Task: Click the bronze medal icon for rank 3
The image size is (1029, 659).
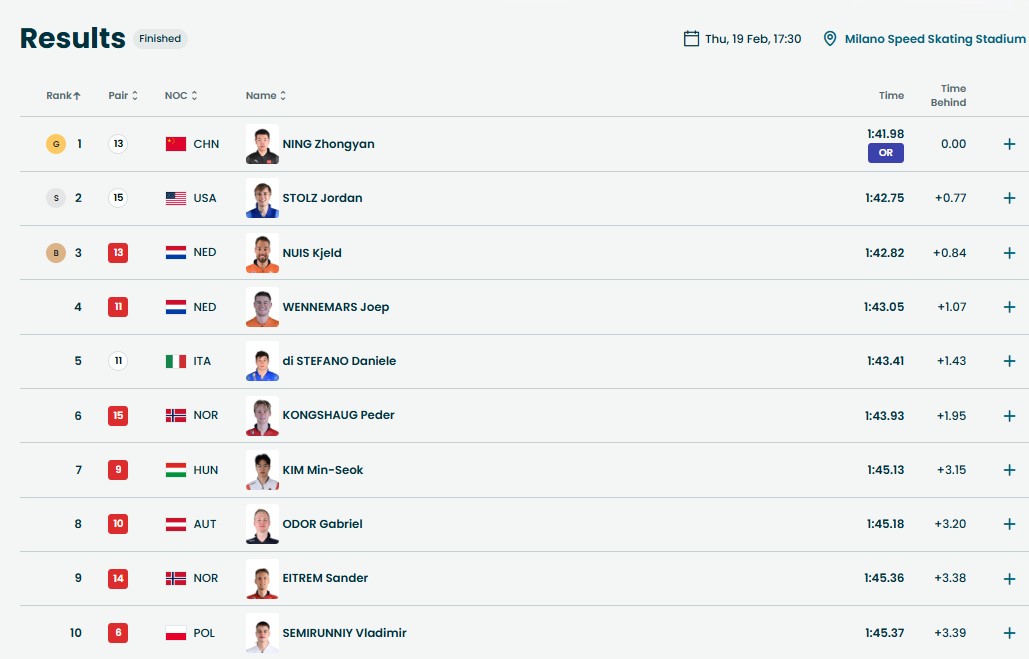Action: click(x=56, y=253)
